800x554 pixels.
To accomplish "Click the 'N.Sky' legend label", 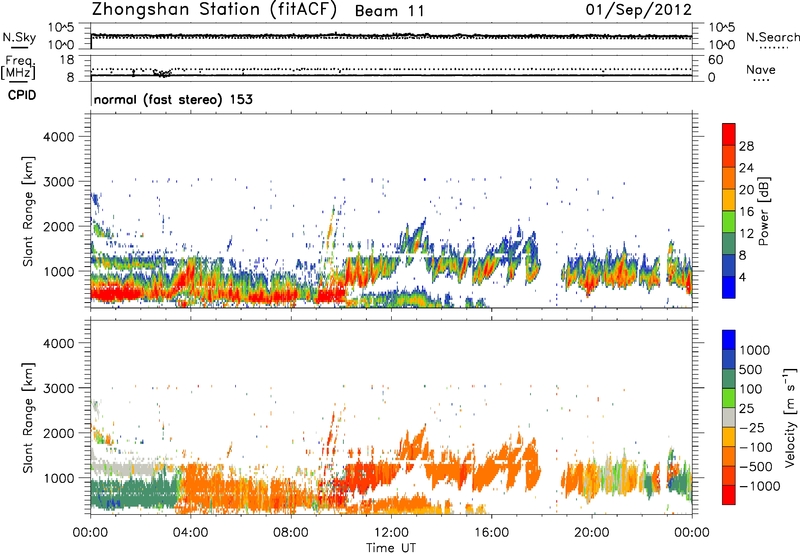I will coord(19,37).
